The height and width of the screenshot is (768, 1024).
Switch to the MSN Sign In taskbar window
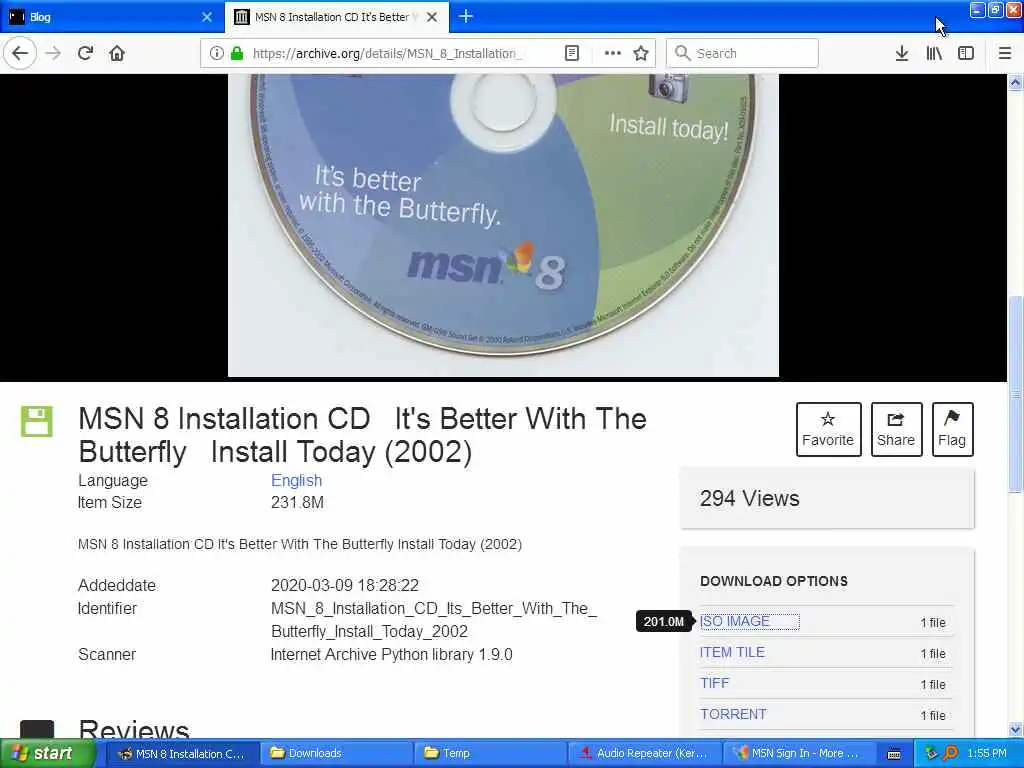[799, 754]
